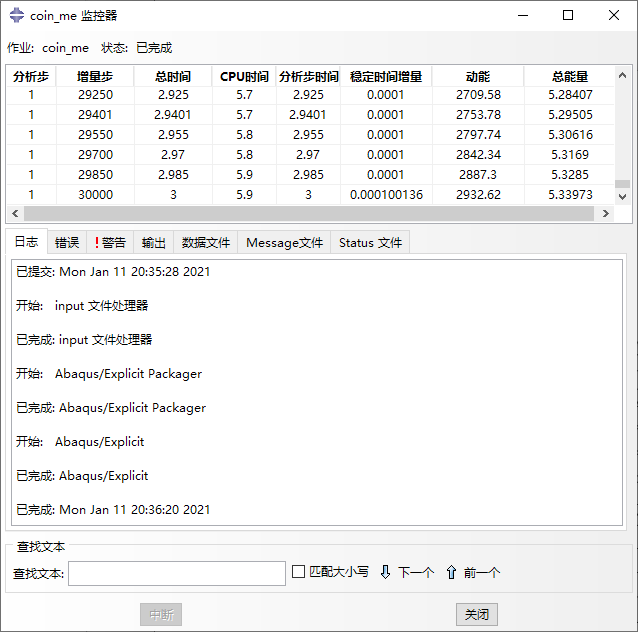Click the 动能 column header
Viewport: 638px width, 632px height.
pos(478,77)
